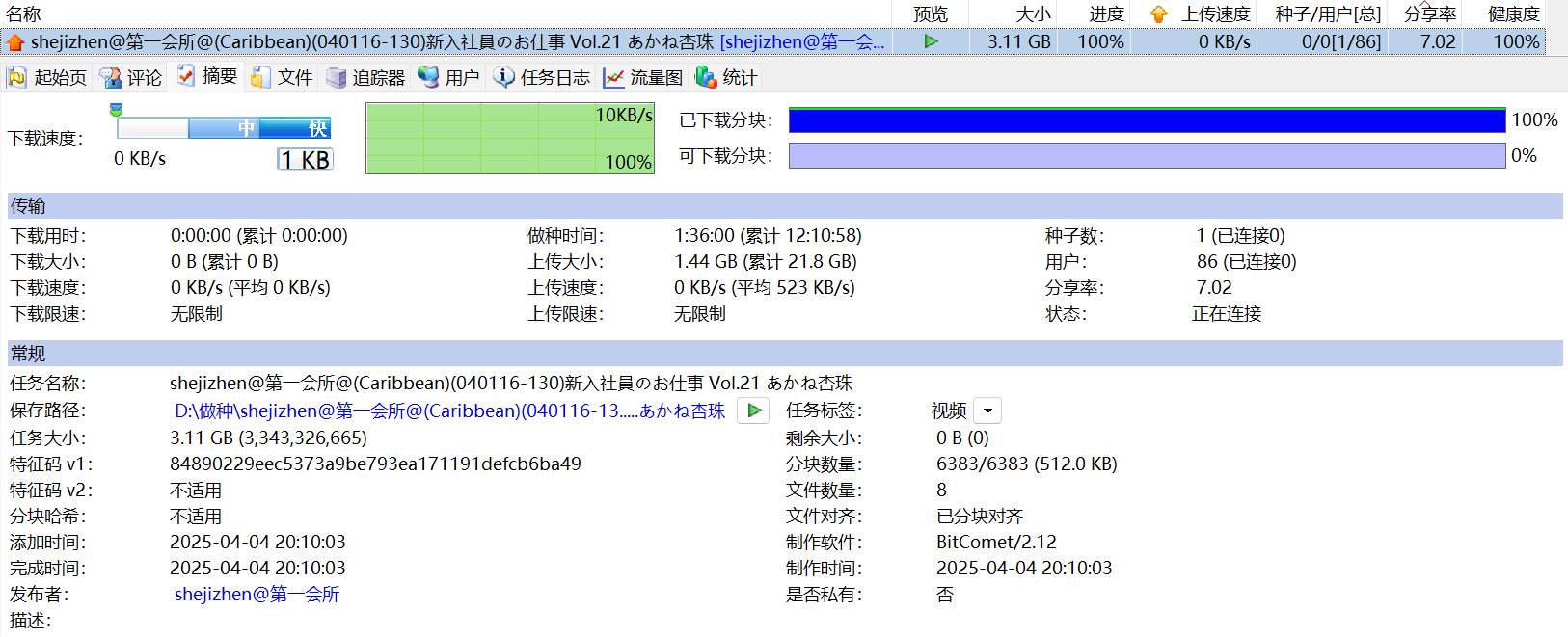This screenshot has height=637, width=1568.
Task: Click the 大小 column header
Action: click(1032, 13)
